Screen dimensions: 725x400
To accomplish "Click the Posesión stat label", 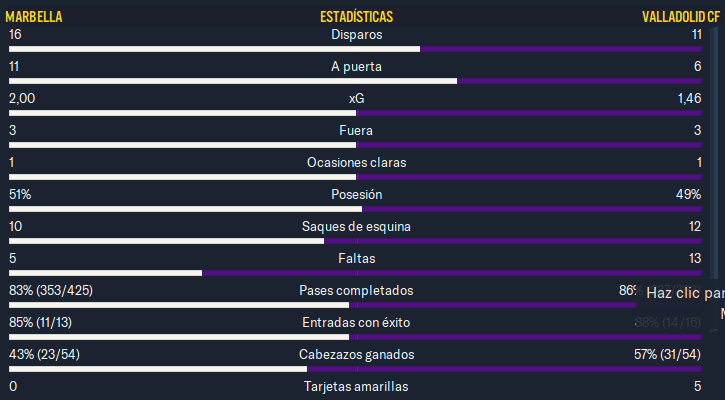I will [356, 194].
